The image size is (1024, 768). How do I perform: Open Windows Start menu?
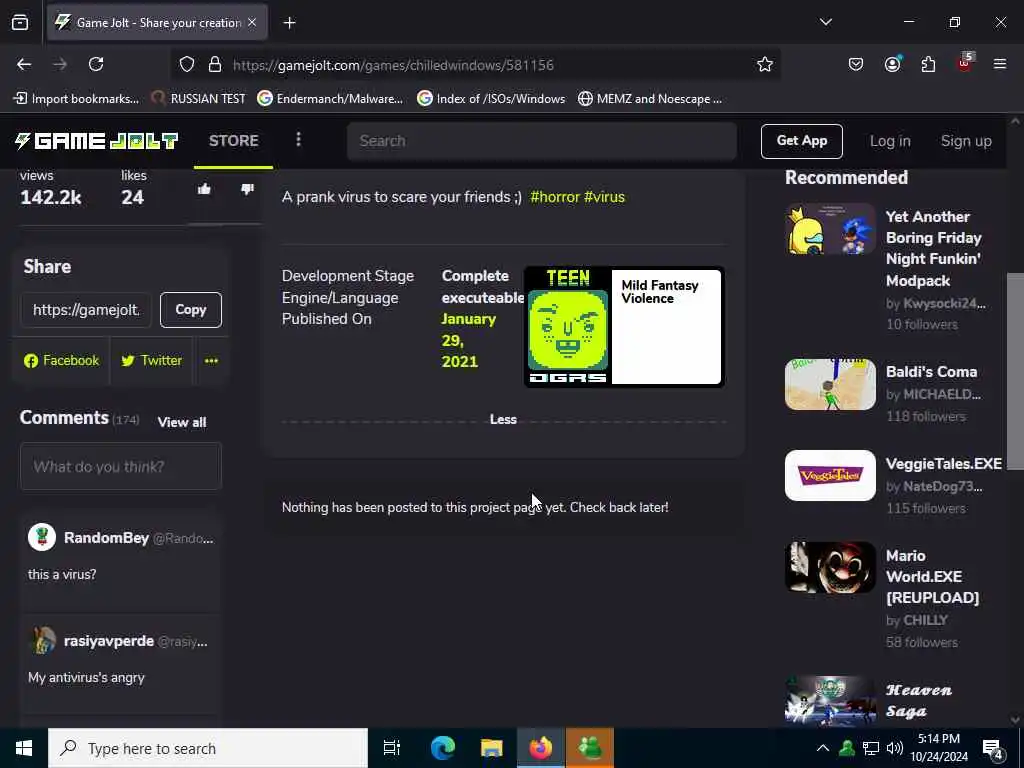[x=24, y=748]
